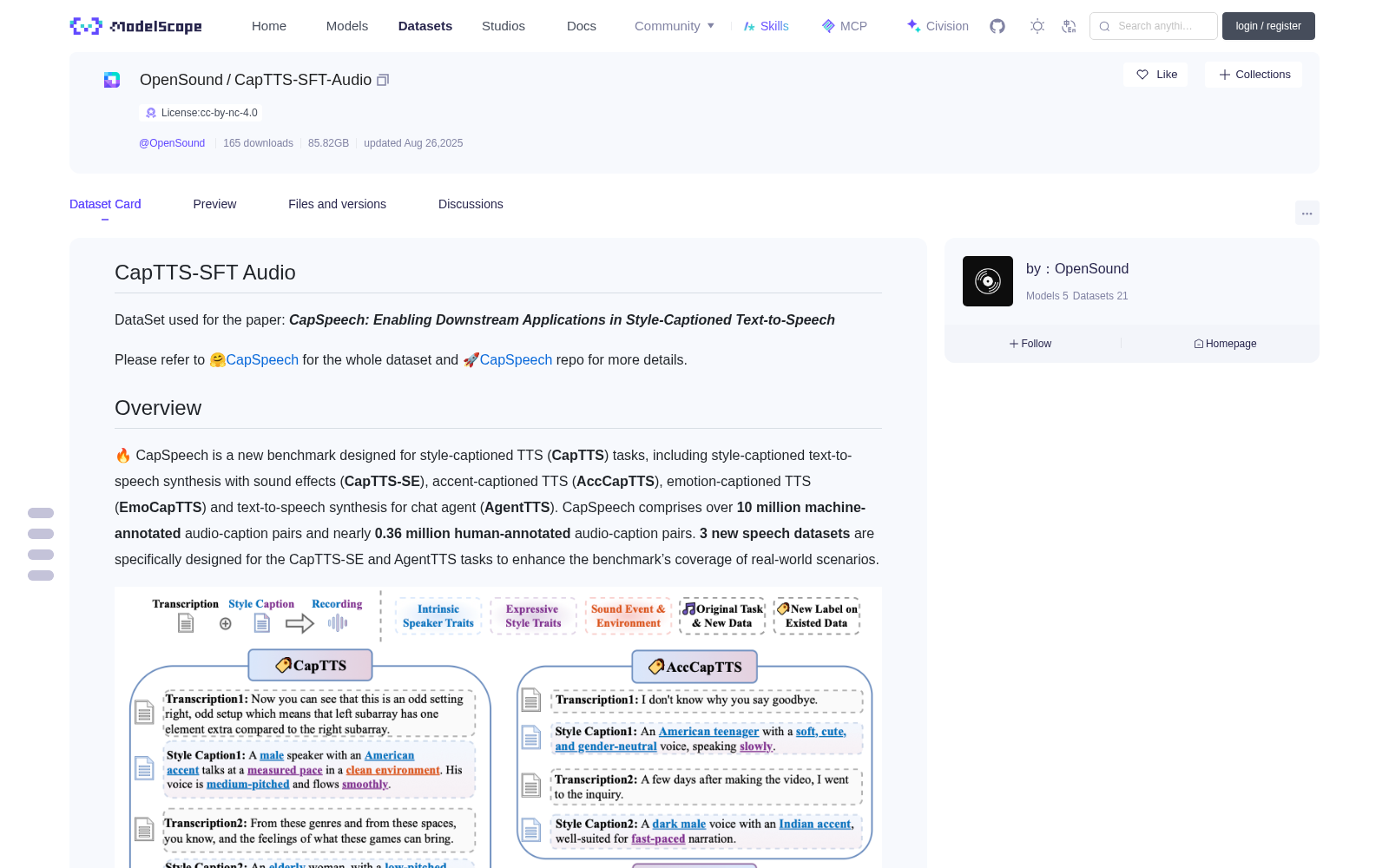Open the Studios nav item

(504, 26)
